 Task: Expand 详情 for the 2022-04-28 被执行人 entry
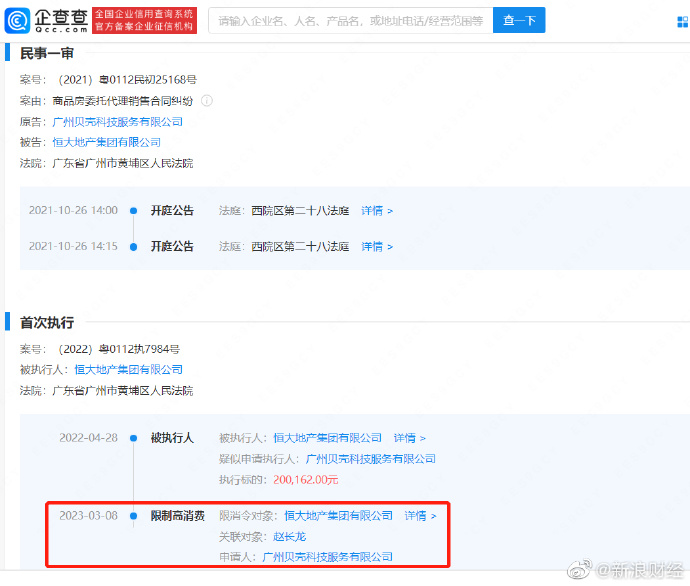coord(409,438)
